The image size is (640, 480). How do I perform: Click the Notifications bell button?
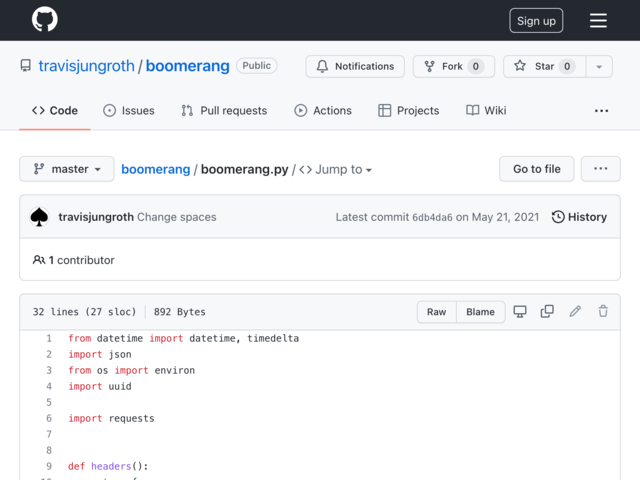tap(355, 66)
